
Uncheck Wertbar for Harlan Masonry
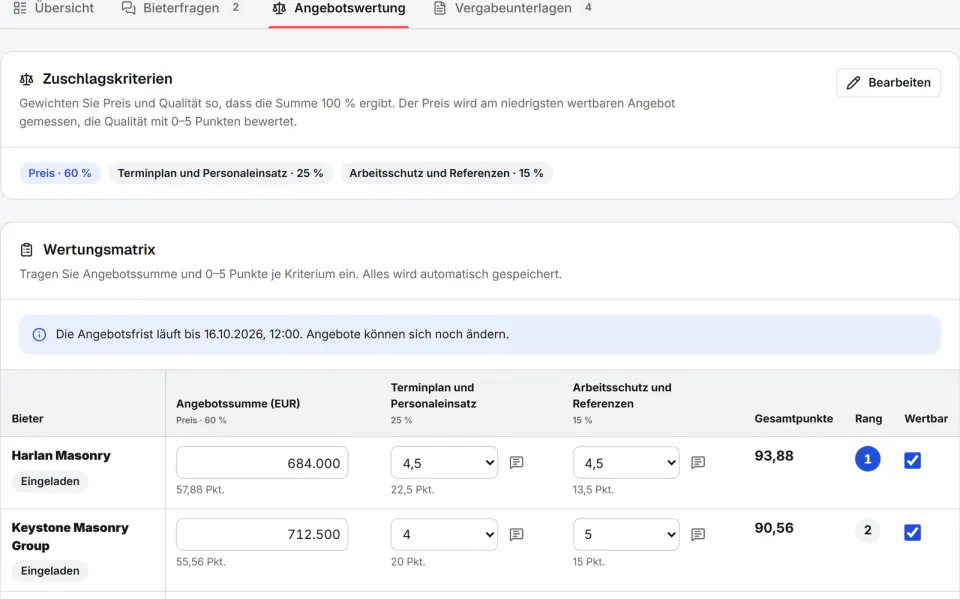tap(912, 461)
